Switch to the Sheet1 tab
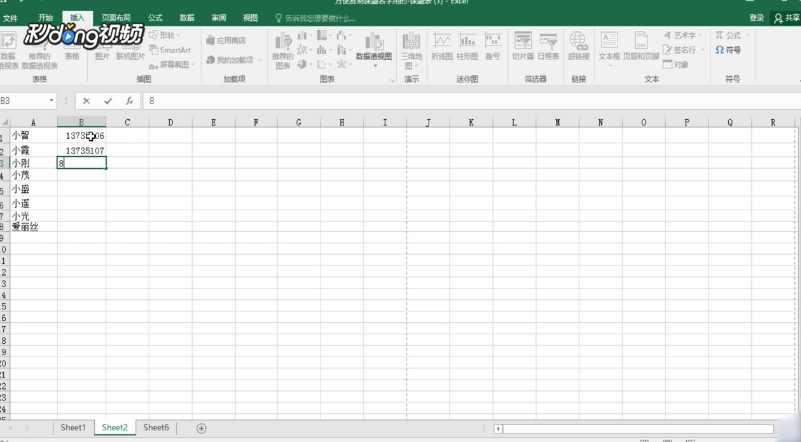 (73, 428)
